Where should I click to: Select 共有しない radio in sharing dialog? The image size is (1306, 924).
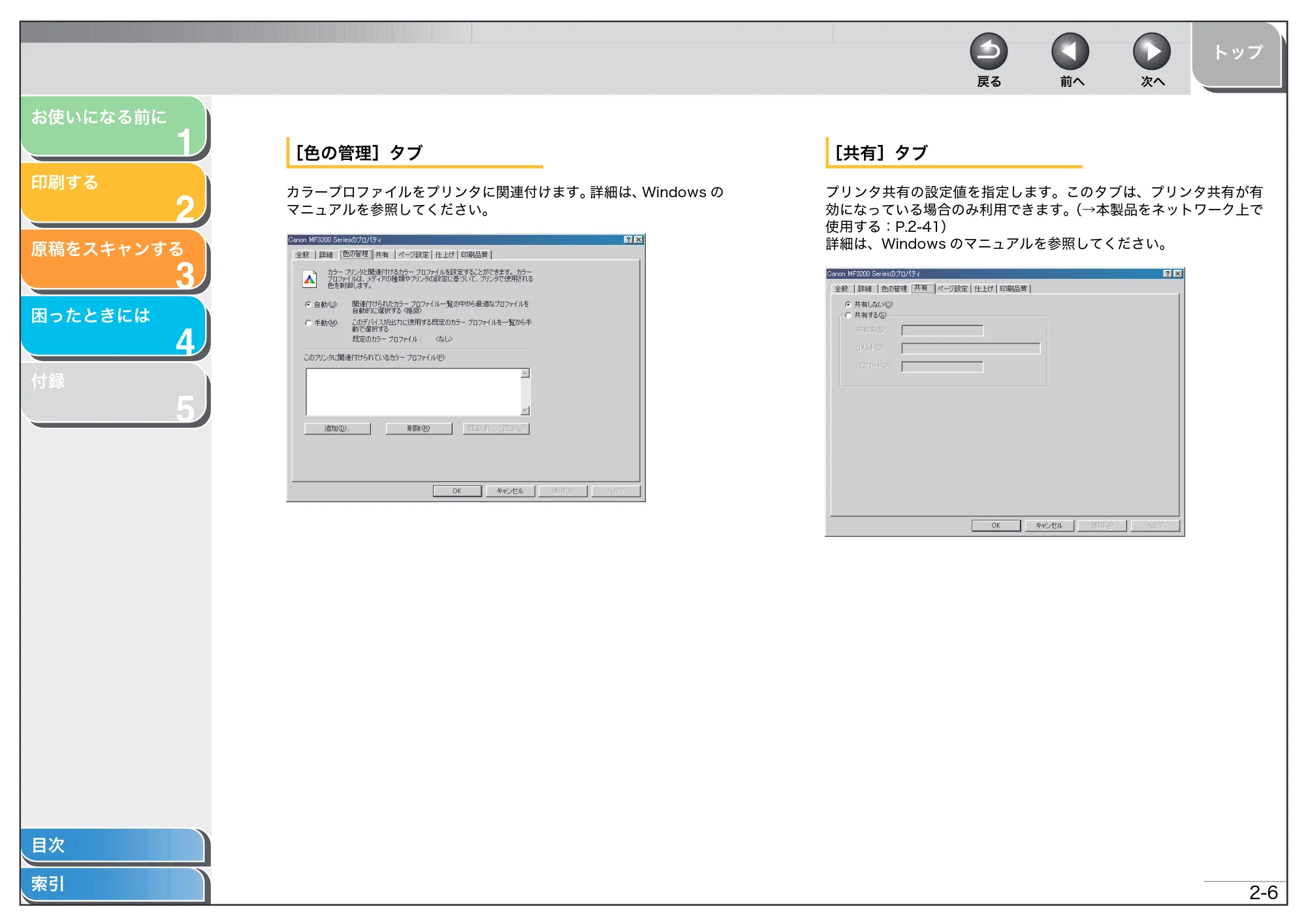848,304
